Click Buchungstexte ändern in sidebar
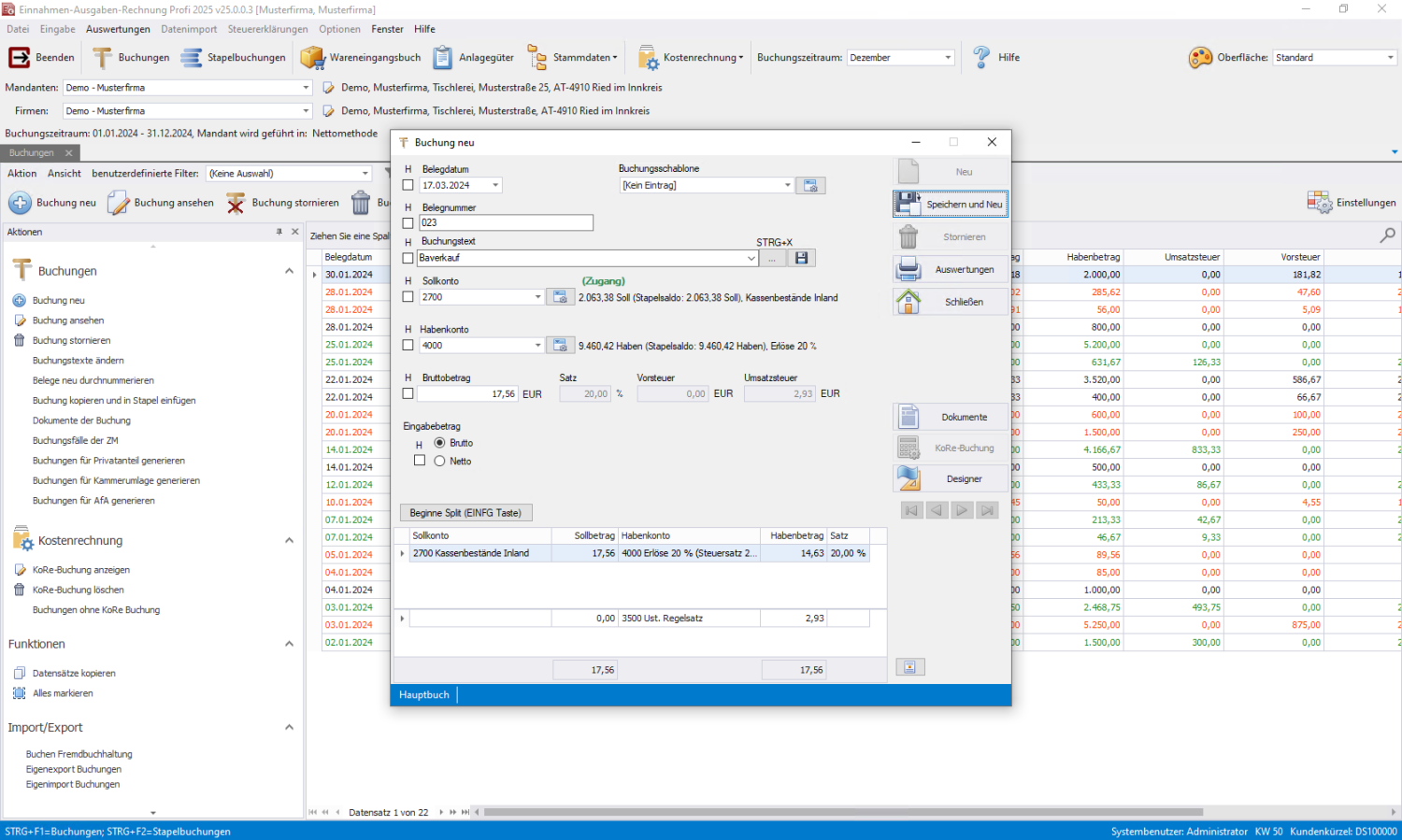The height and width of the screenshot is (840, 1402). (79, 361)
